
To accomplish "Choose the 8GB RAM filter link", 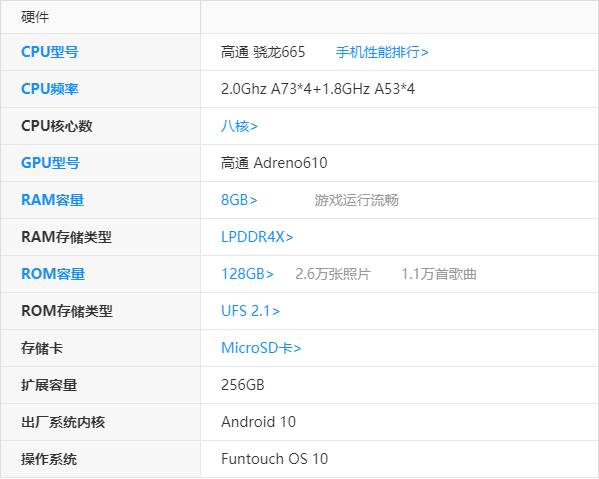I will 239,200.
